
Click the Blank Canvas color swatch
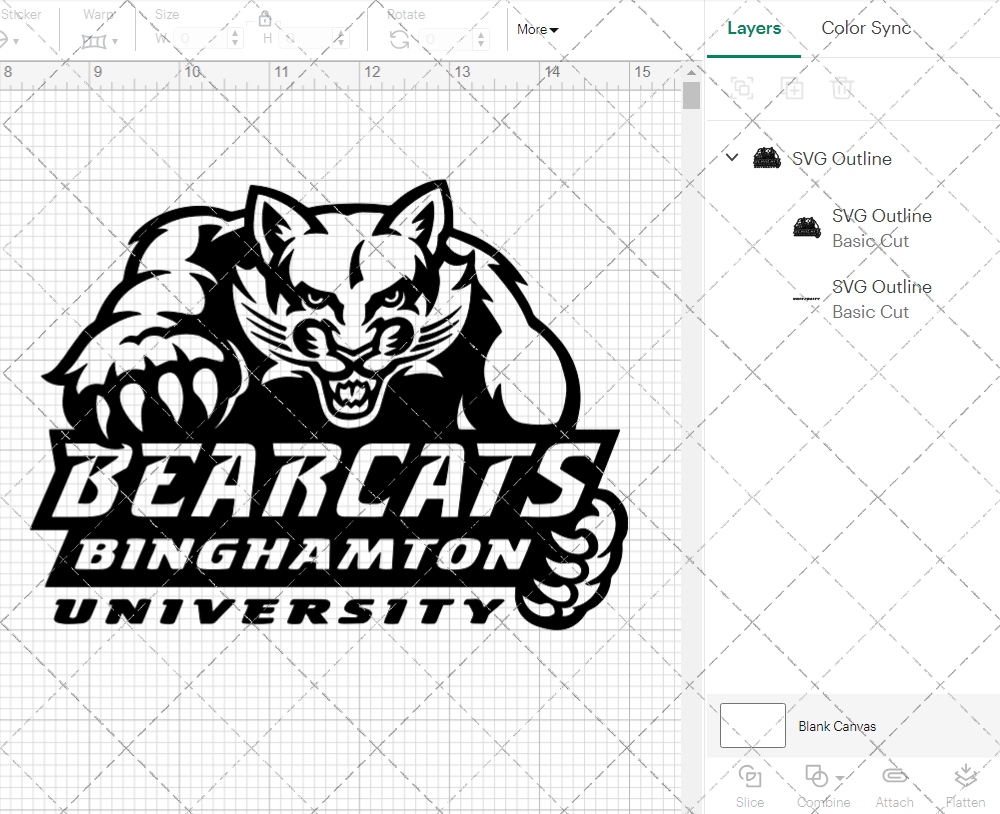tap(752, 726)
